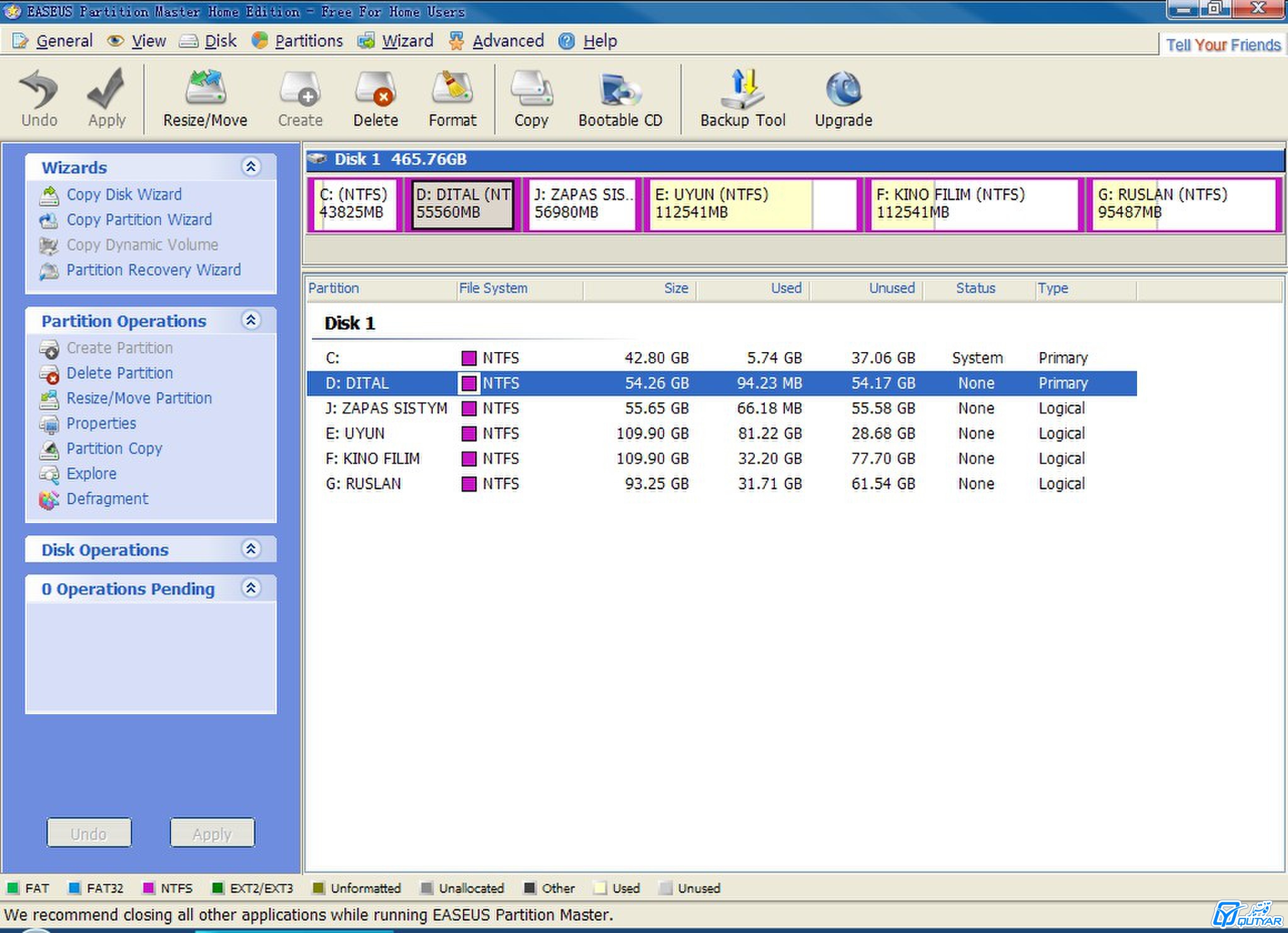Image resolution: width=1288 pixels, height=933 pixels.
Task: Select the F: KINO FILIM partition row
Action: (721, 458)
